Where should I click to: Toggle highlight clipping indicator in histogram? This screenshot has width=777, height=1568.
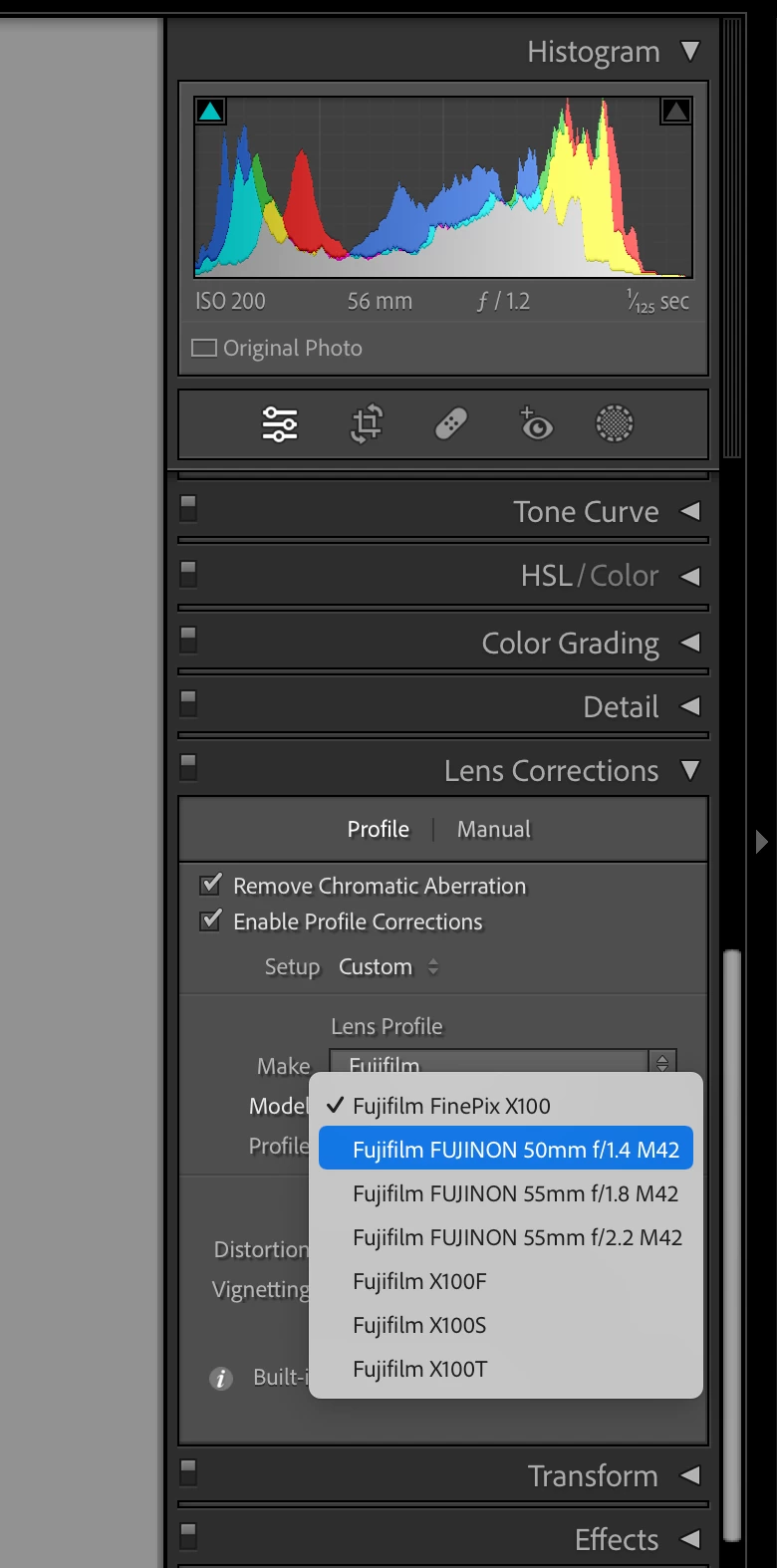point(675,111)
